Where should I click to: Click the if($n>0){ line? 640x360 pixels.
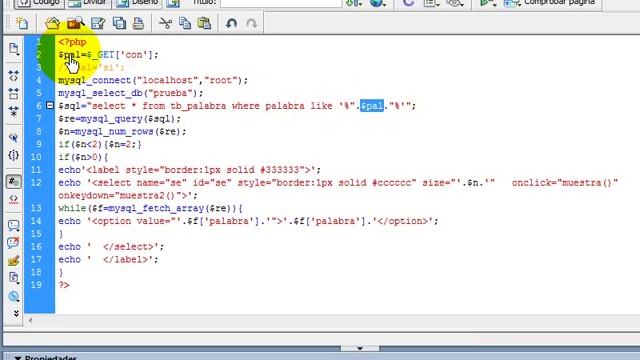click(83, 157)
